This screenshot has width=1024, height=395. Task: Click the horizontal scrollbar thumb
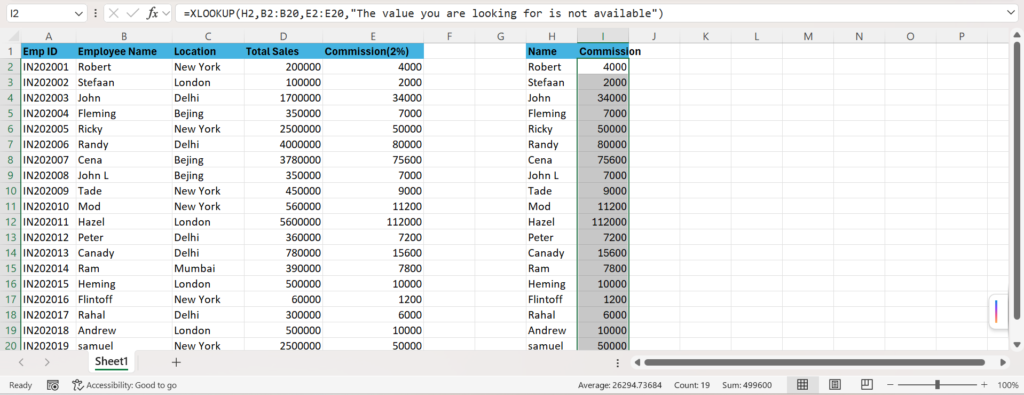[x=814, y=362]
